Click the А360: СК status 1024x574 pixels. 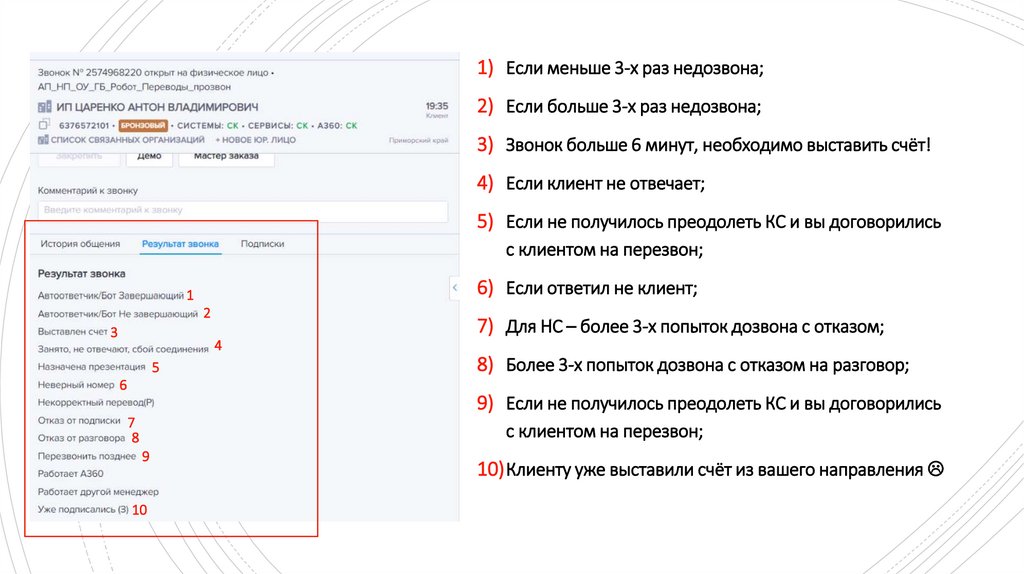[337, 125]
